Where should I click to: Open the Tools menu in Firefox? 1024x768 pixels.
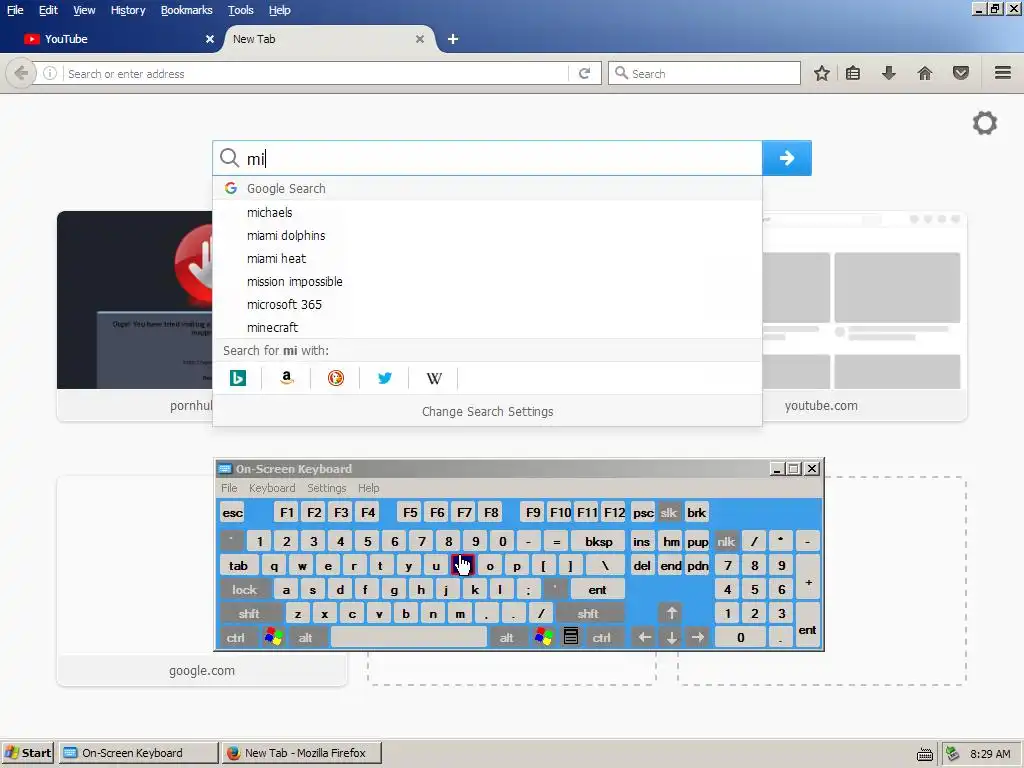coord(240,10)
